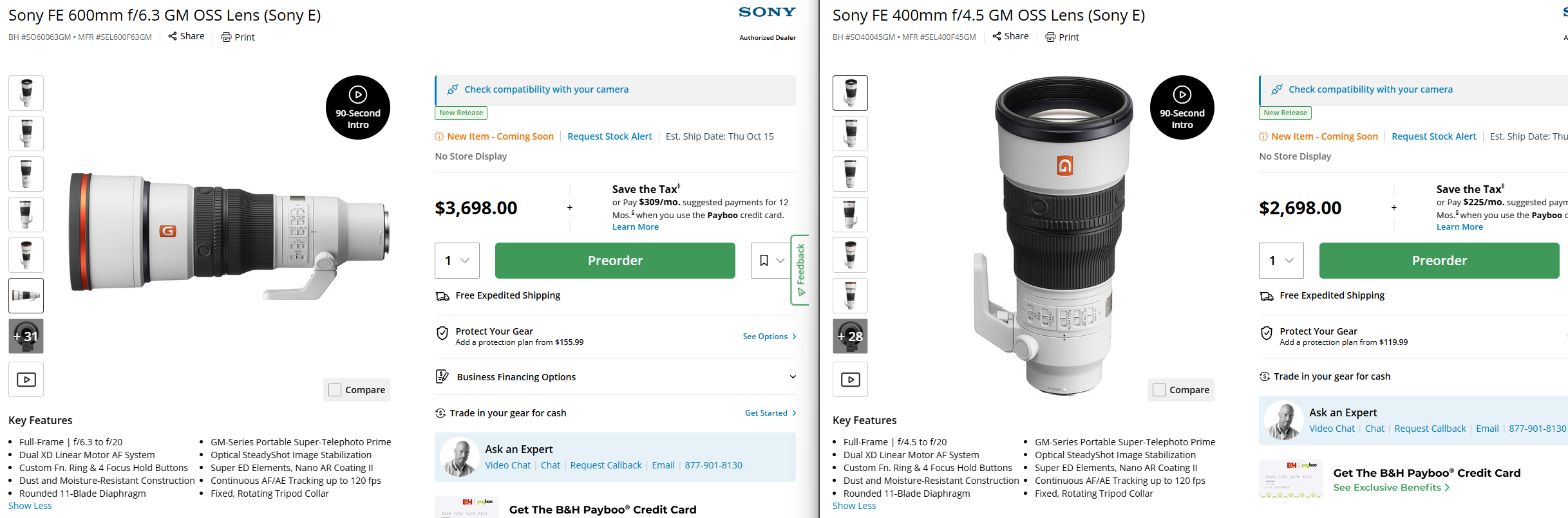Open the quantity dropdown for the 400mm lens
Image resolution: width=1568 pixels, height=518 pixels.
point(1281,261)
